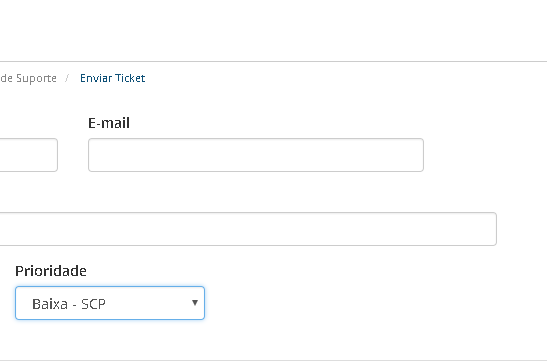Click the 'Suporte' word in the breadcrumb
Screen dimensions: 547x362
pos(36,78)
